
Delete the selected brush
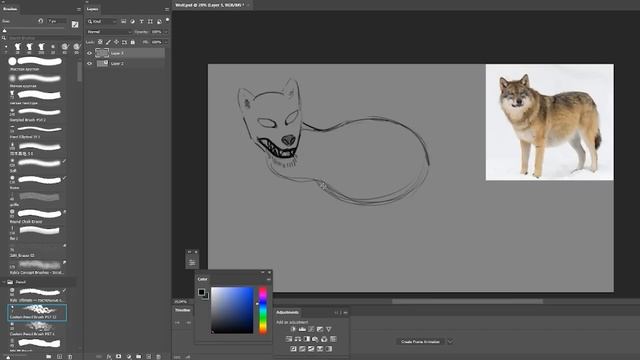[70, 356]
